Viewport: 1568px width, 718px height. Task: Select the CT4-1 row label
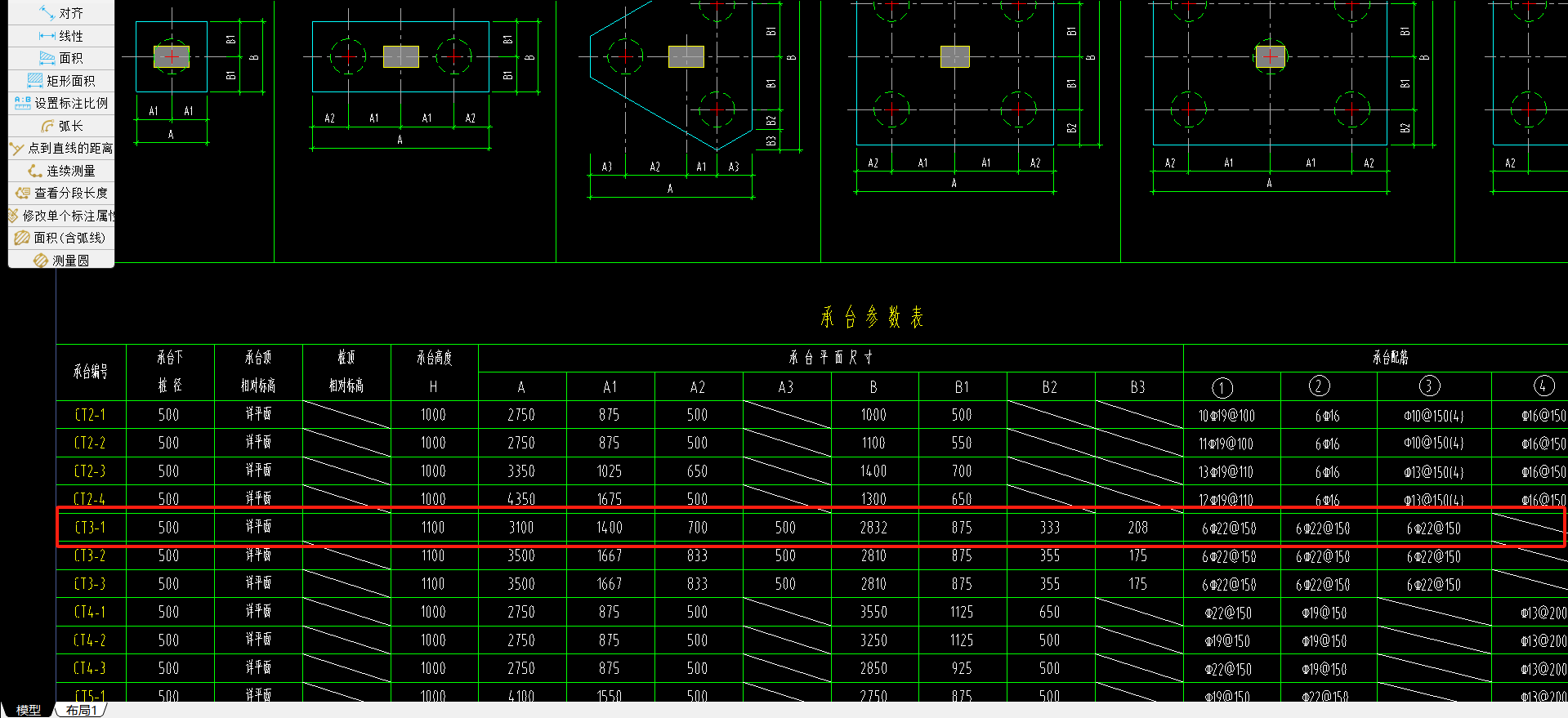point(90,612)
